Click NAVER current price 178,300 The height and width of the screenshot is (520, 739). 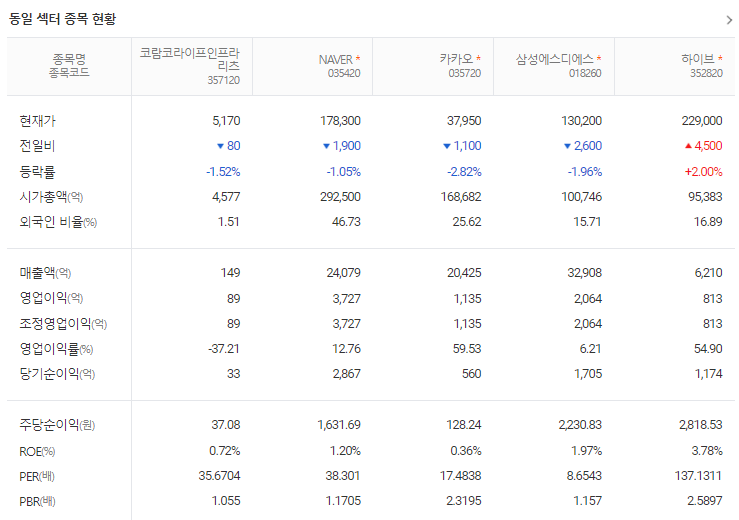[340, 121]
